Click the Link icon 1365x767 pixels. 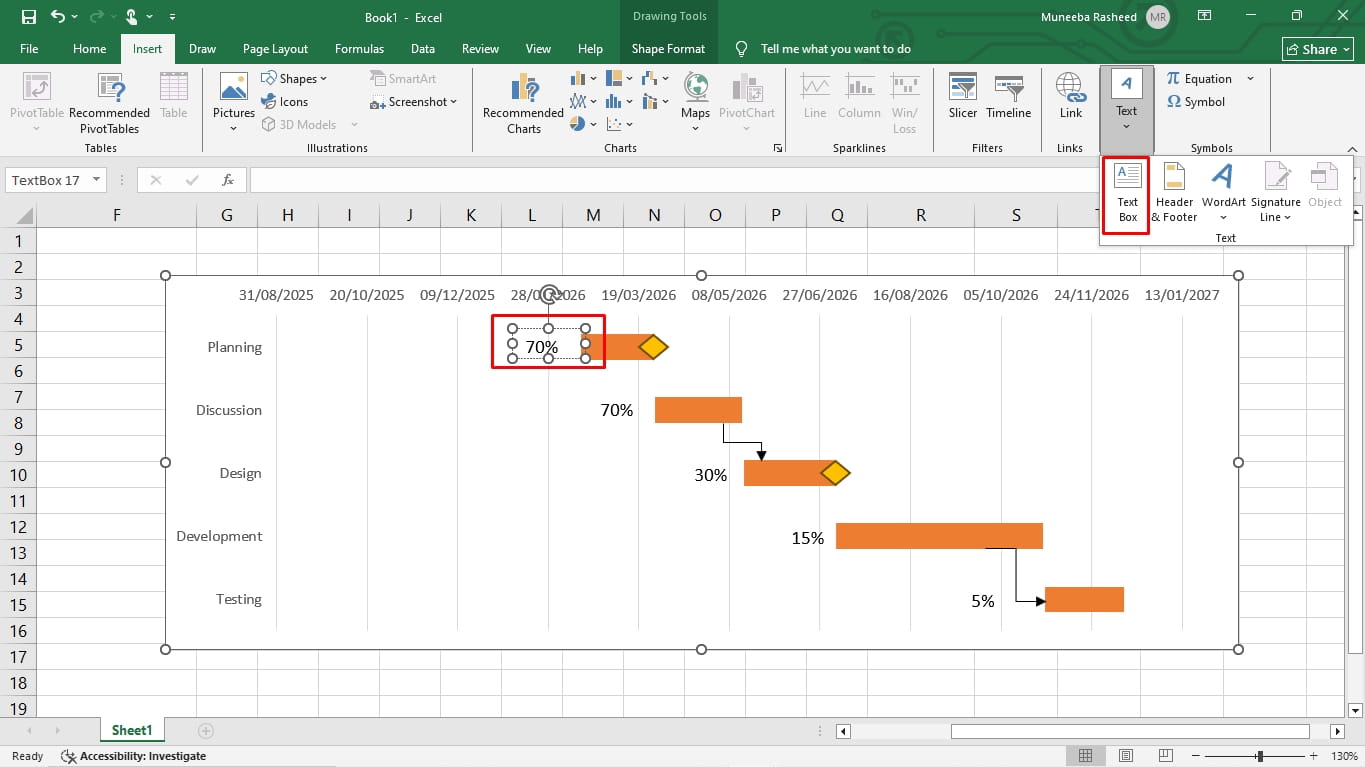1071,95
